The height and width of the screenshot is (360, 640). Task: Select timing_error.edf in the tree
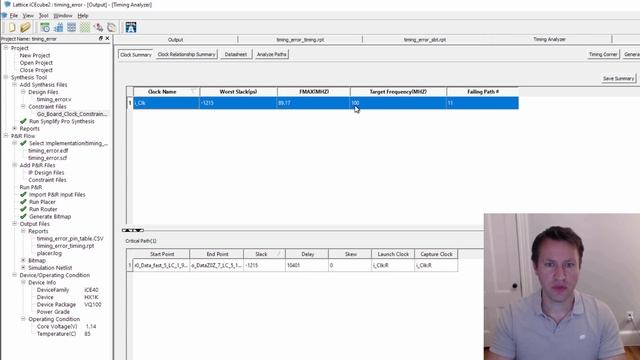click(x=48, y=151)
